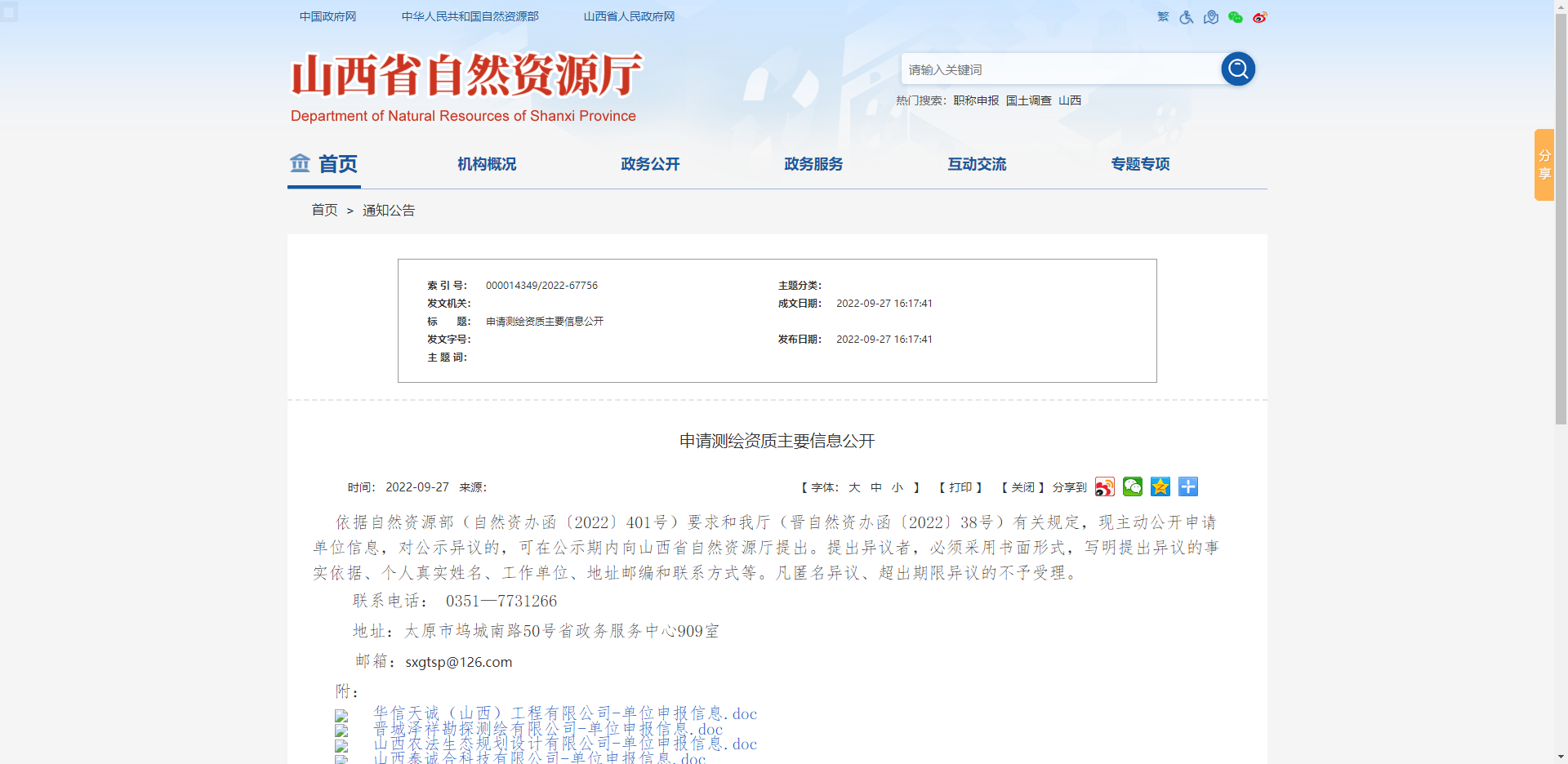The width and height of the screenshot is (1568, 764).
Task: Open the 机构概况 navigation menu
Action: [487, 164]
